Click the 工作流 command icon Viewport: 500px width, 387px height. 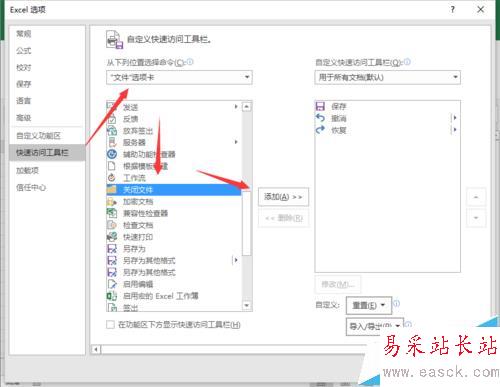[112, 178]
